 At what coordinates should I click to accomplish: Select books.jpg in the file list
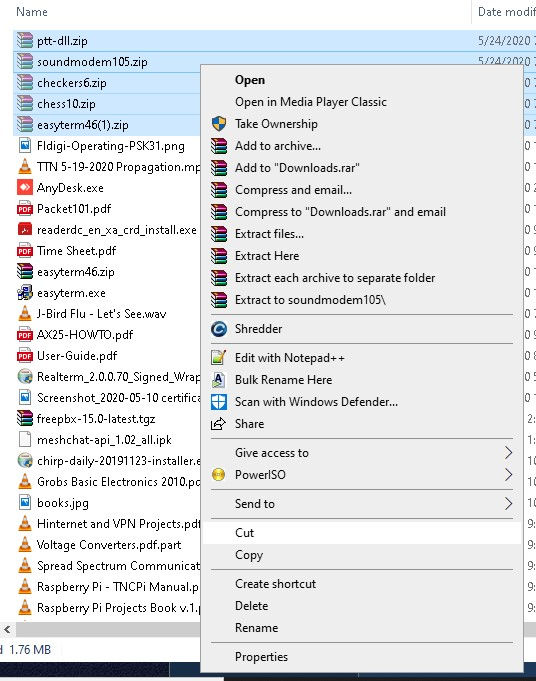pos(63,503)
